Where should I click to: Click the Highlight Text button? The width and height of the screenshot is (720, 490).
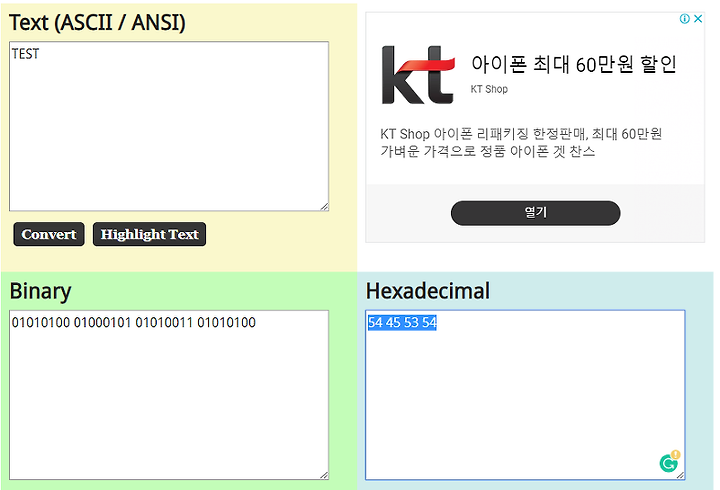click(149, 234)
